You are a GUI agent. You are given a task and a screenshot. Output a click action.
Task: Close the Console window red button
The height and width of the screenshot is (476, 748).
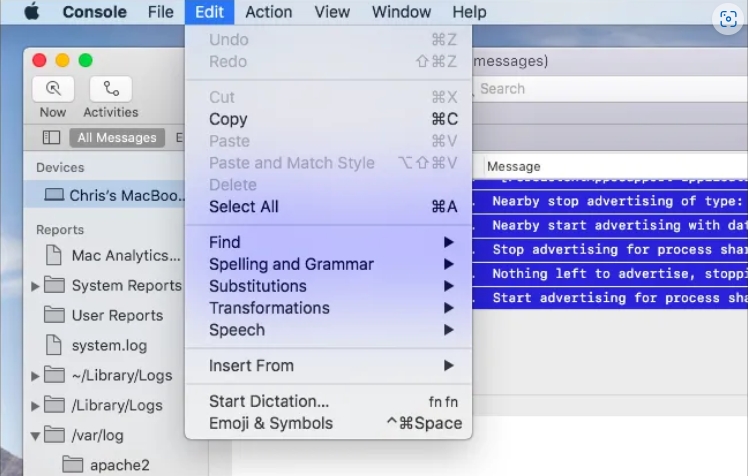point(40,61)
